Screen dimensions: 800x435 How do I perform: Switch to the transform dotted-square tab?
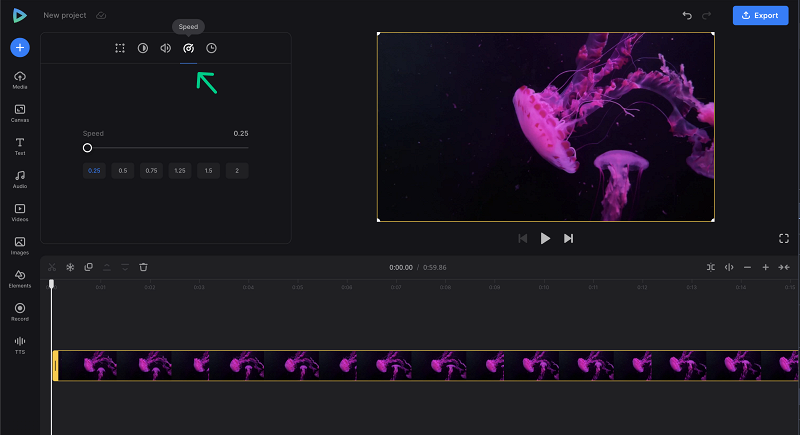point(120,48)
